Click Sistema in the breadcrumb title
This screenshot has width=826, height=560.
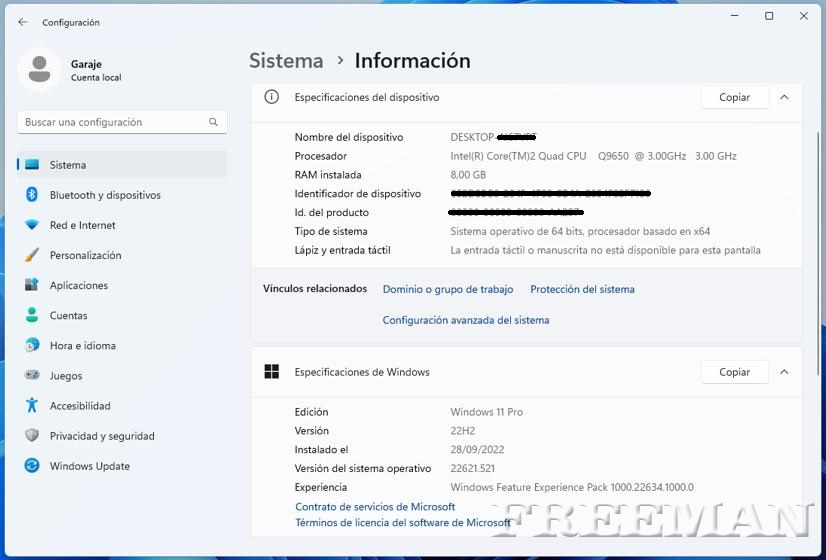[286, 61]
